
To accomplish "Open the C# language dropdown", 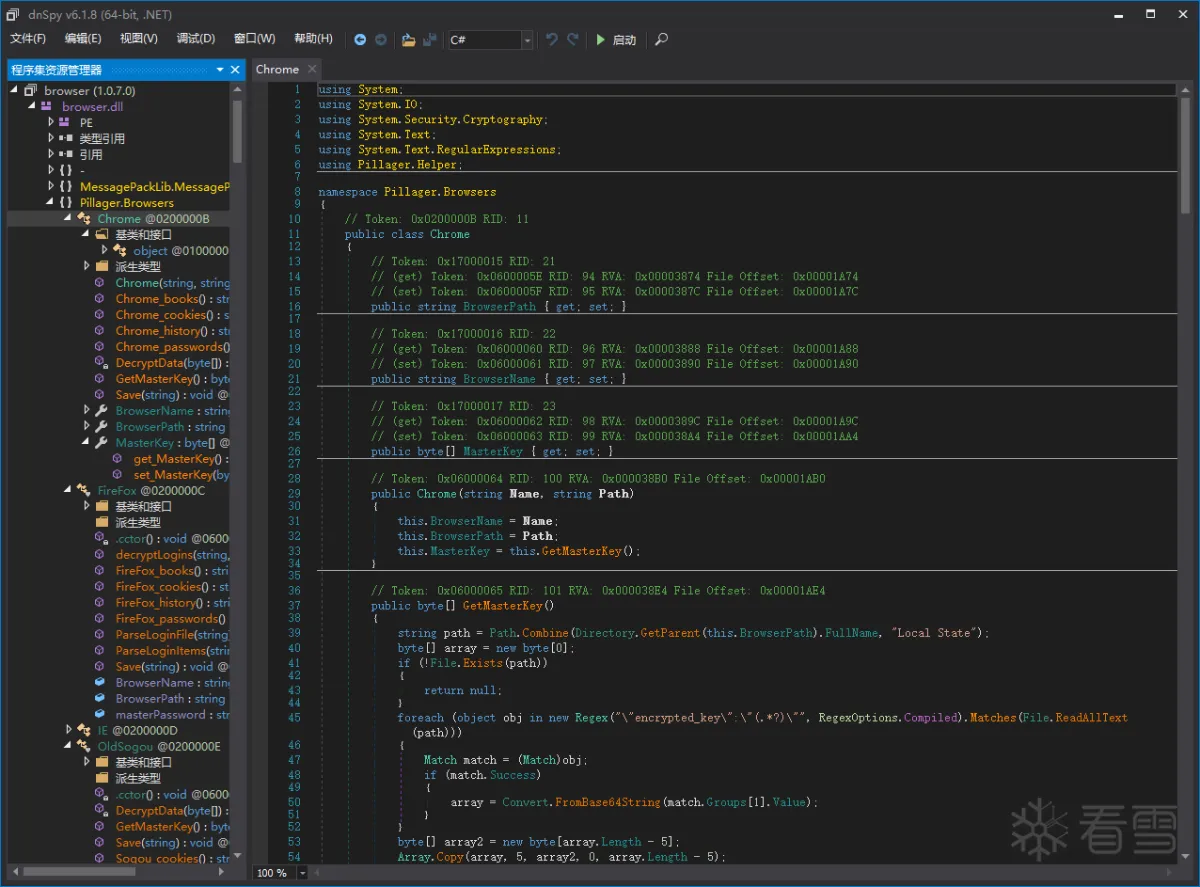I will click(x=527, y=40).
